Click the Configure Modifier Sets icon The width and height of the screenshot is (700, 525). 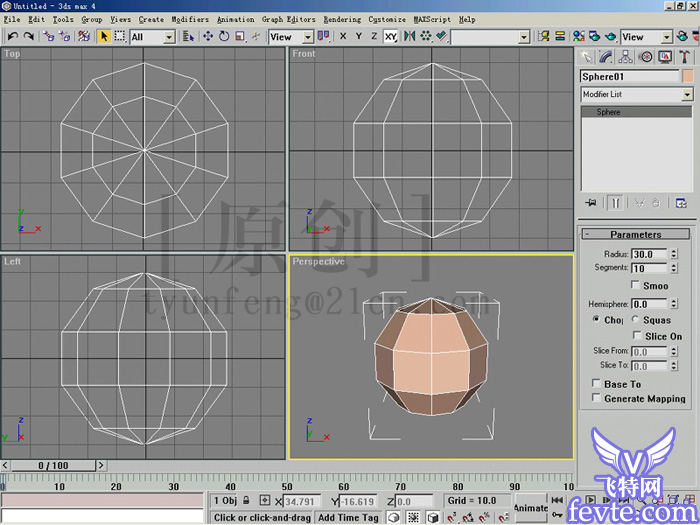tap(681, 203)
